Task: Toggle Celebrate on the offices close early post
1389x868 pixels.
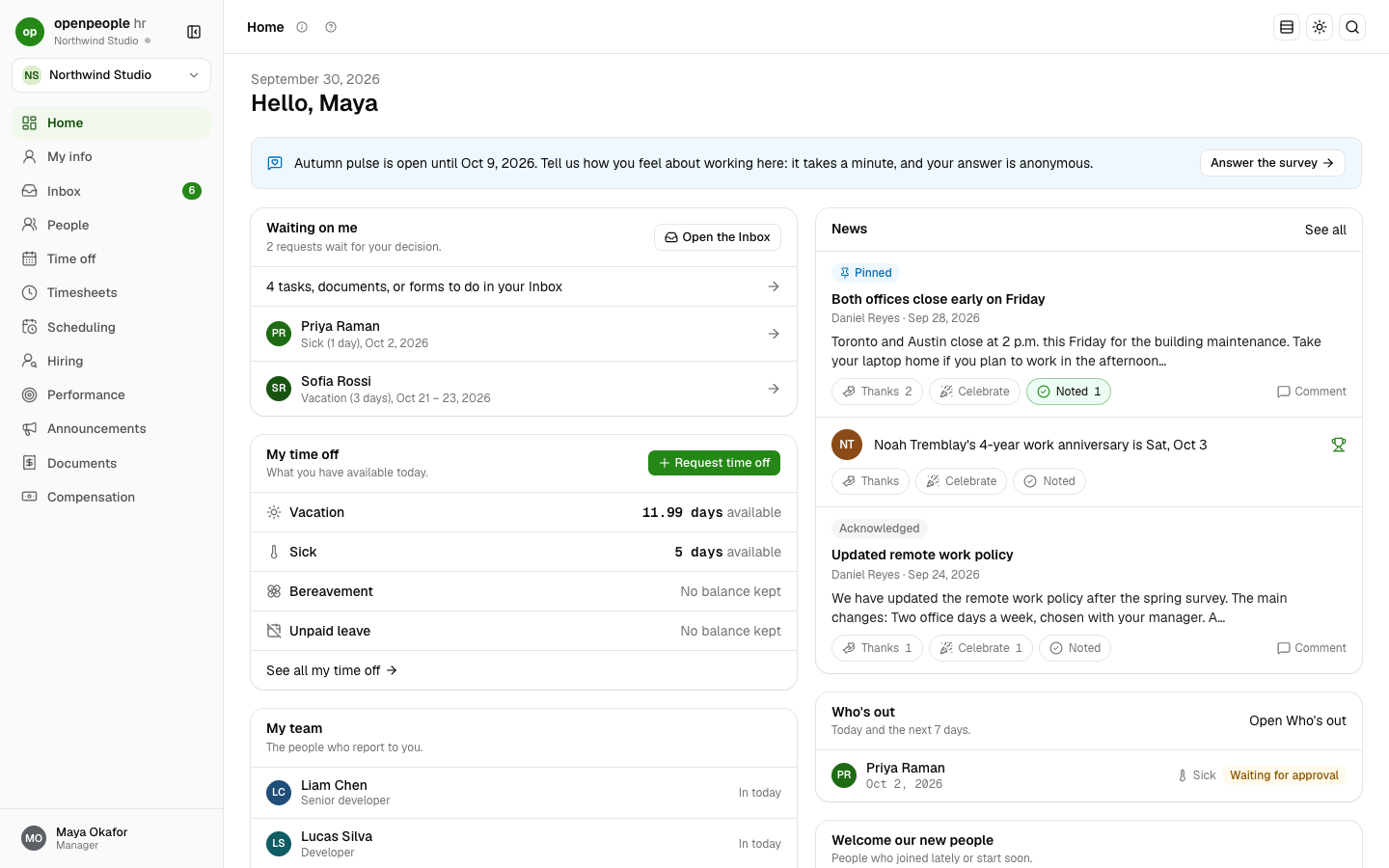Action: 974,392
